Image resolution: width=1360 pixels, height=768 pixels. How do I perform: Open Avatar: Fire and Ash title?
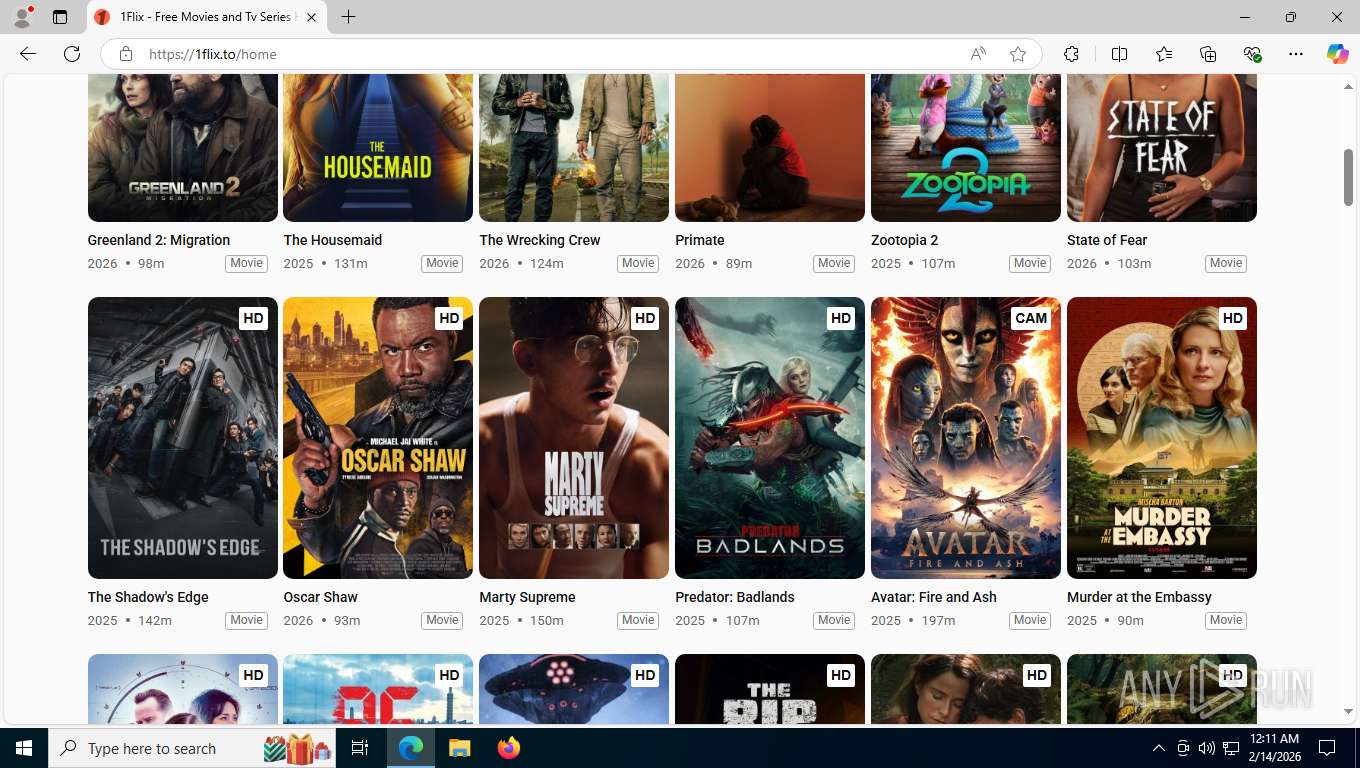tap(934, 597)
